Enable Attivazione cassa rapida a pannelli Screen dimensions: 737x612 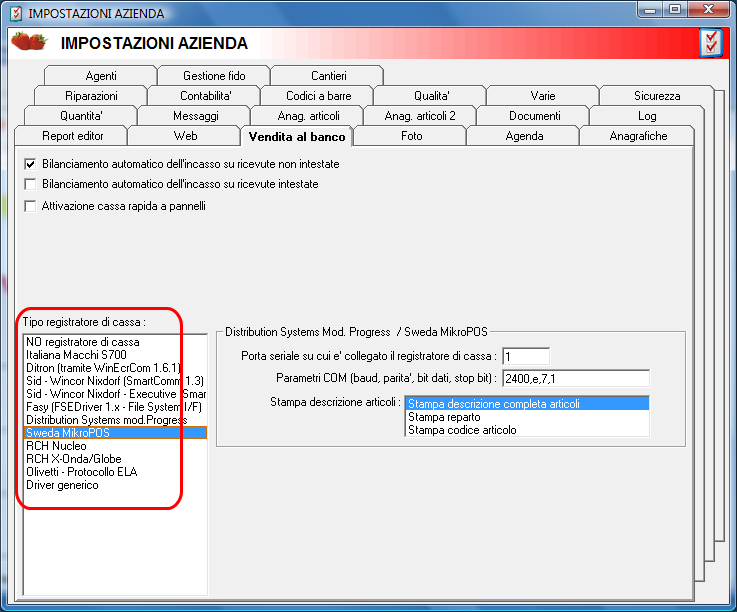pos(31,206)
